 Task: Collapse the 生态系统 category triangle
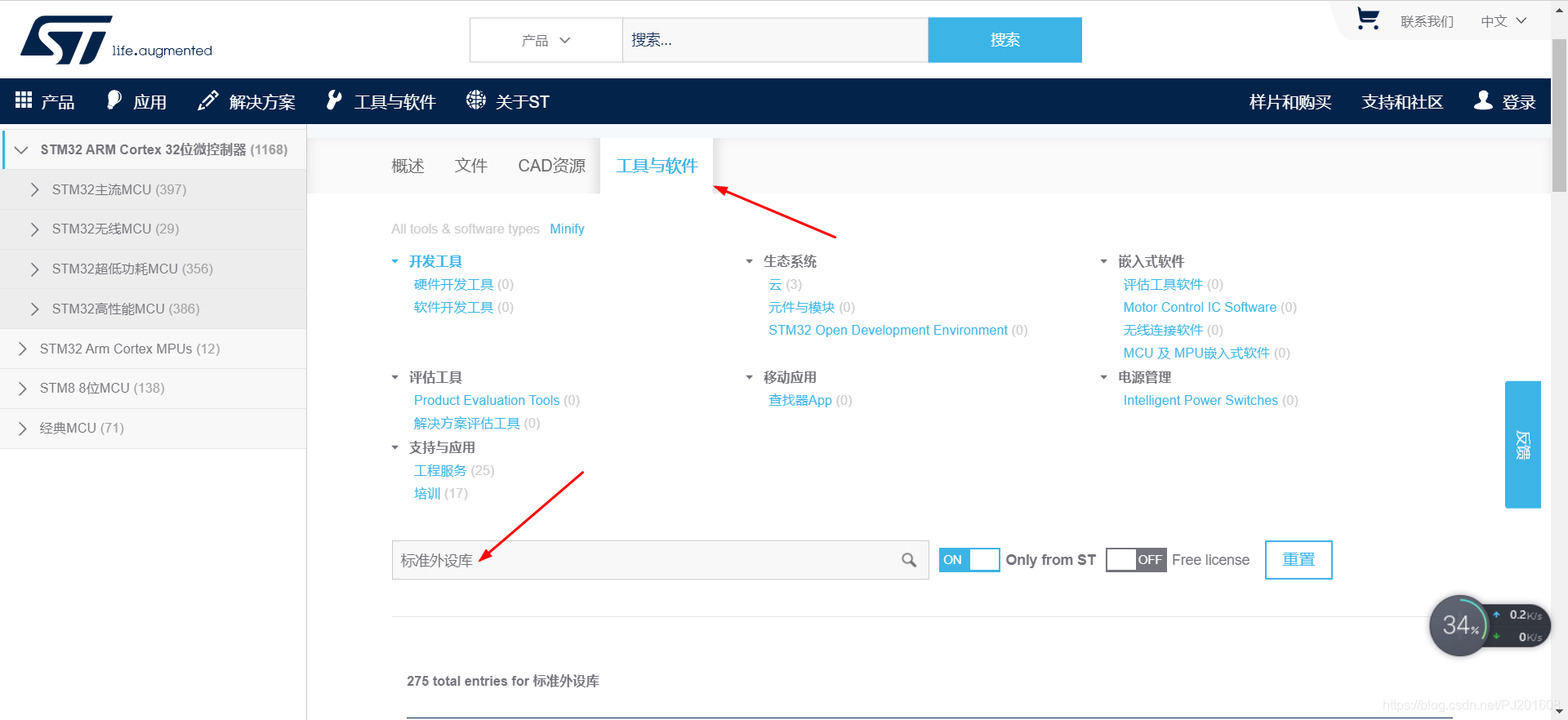750,261
